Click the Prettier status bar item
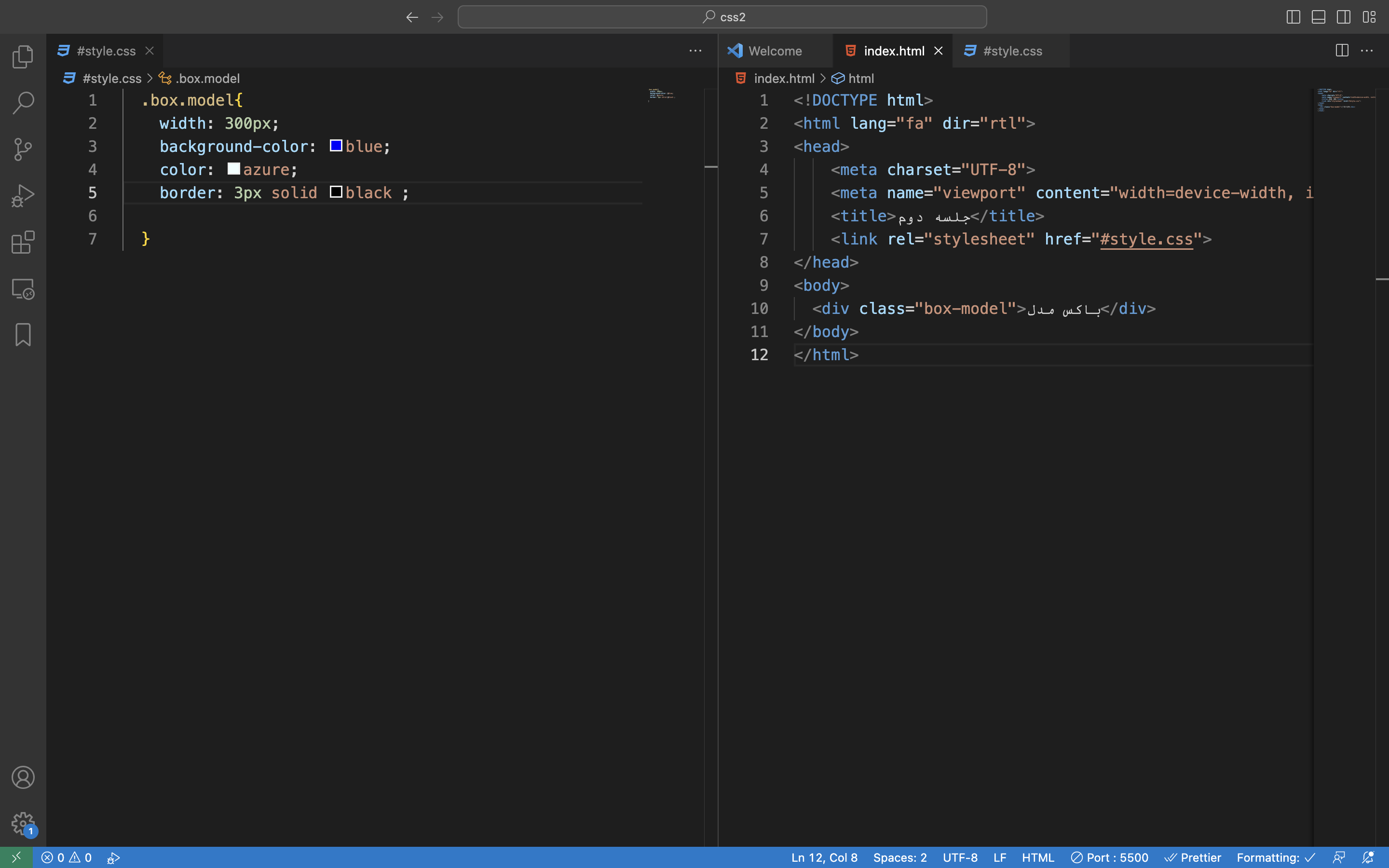The width and height of the screenshot is (1389, 868). [x=1193, y=857]
